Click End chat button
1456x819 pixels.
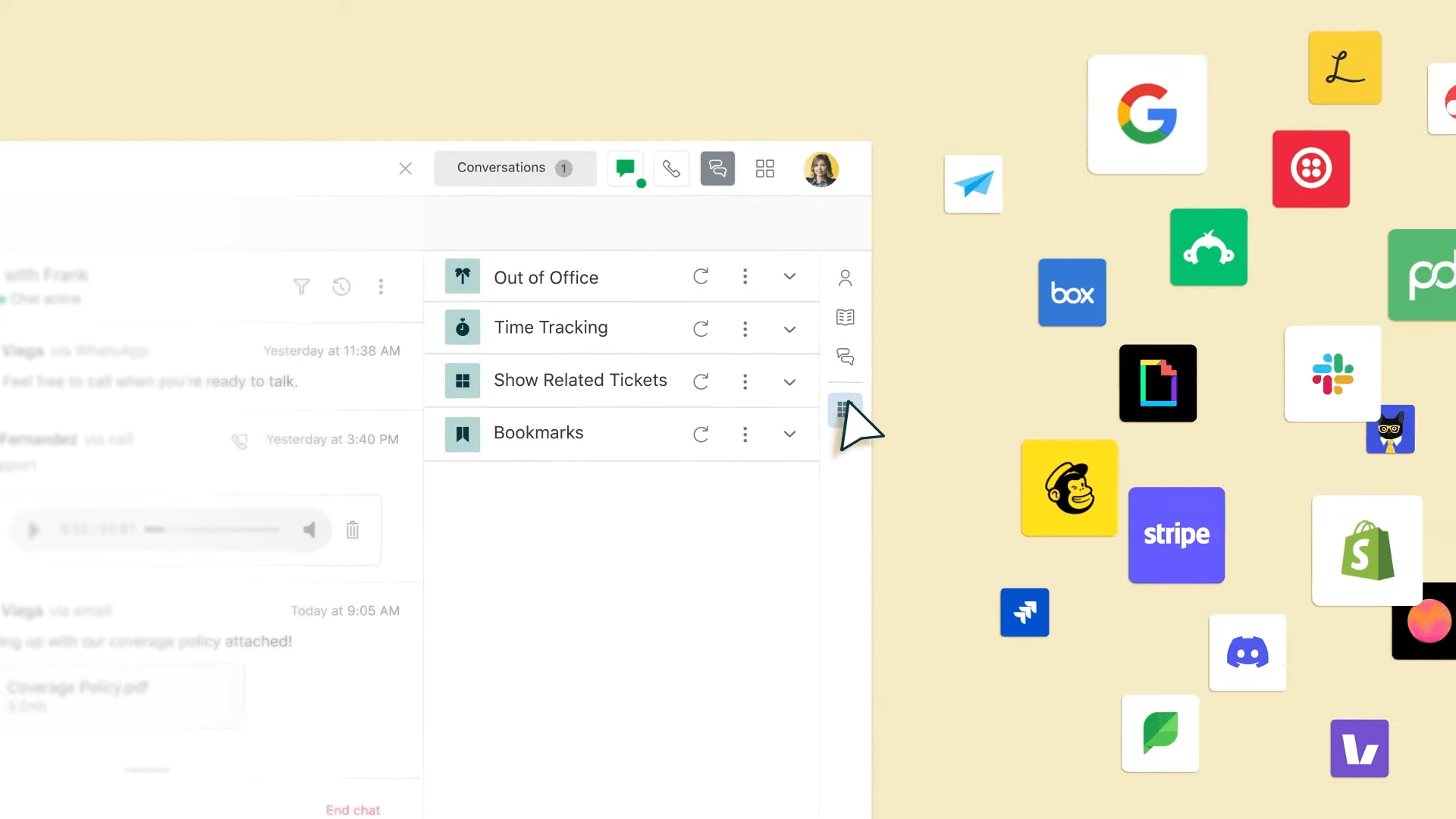(353, 810)
